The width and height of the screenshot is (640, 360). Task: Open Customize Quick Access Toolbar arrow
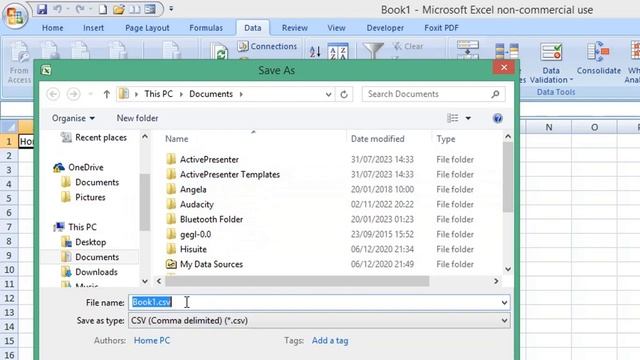[x=171, y=9]
